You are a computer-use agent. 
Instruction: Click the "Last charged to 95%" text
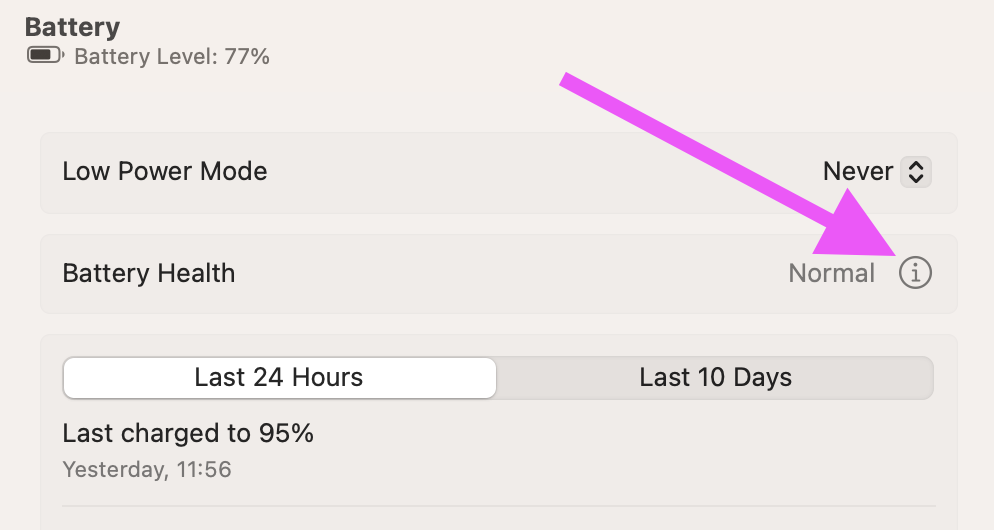[x=188, y=433]
